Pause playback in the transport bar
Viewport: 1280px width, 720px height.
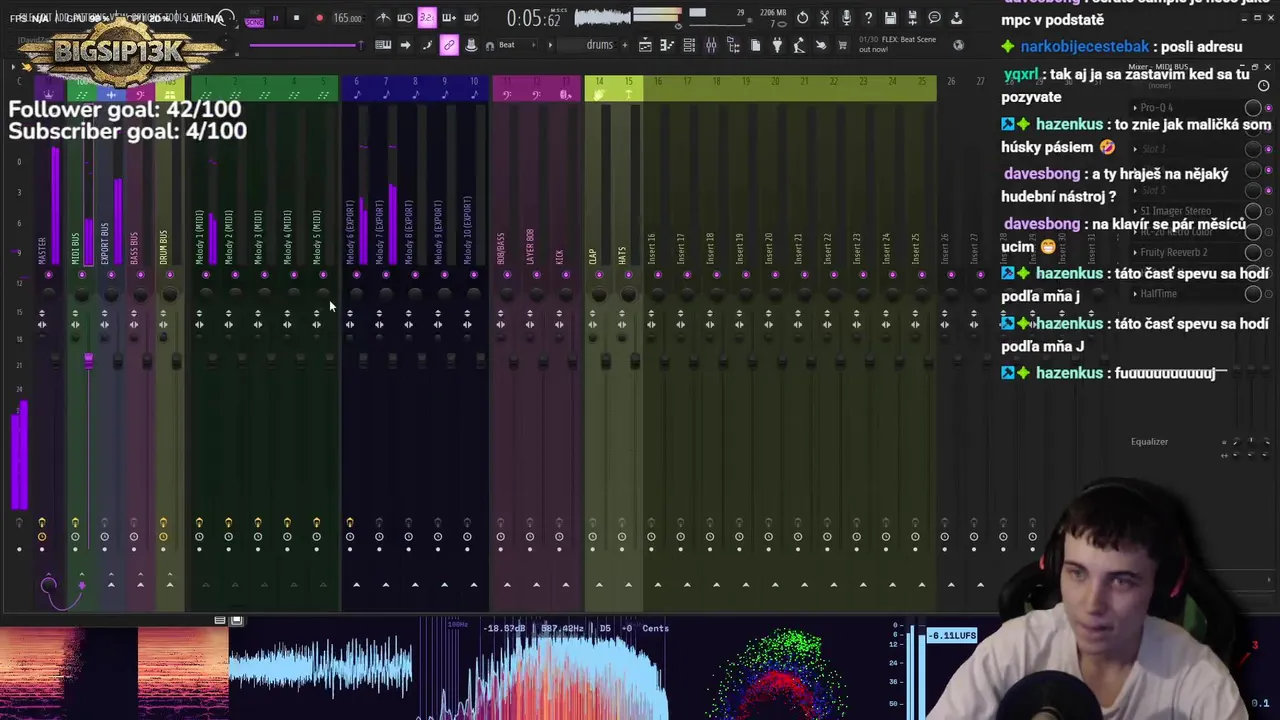point(275,18)
